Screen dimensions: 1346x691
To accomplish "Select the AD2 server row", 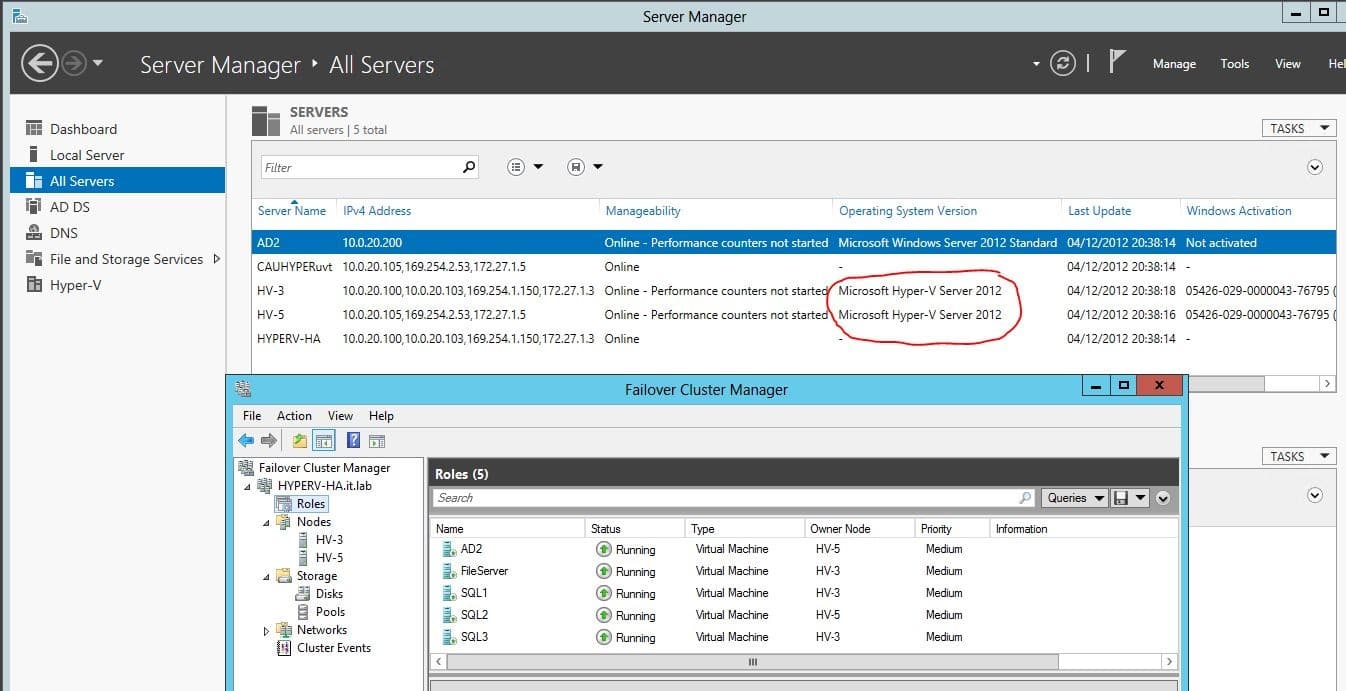I will click(x=794, y=243).
